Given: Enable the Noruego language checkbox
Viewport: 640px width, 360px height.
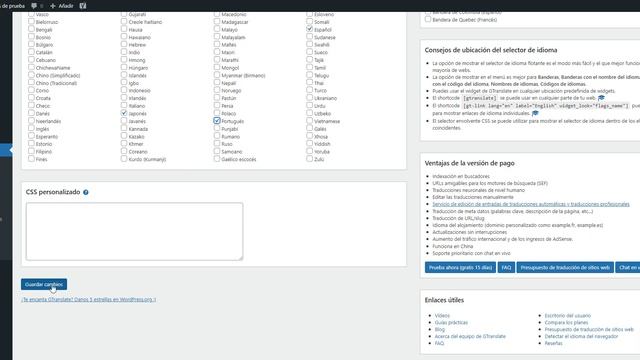Looking at the screenshot, I should click(x=217, y=90).
